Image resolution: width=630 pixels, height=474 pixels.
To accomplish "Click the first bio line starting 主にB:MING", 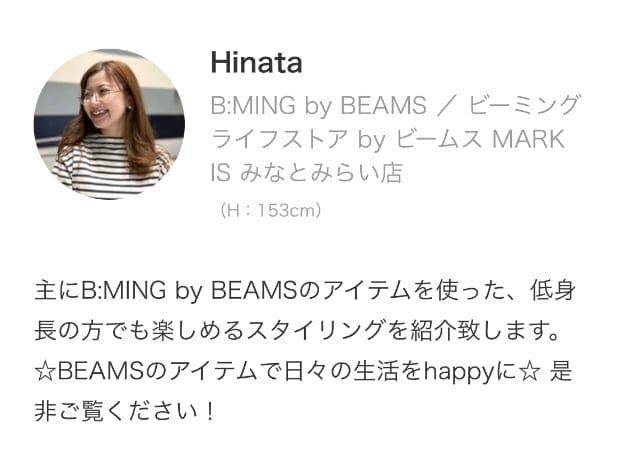I will (x=305, y=290).
